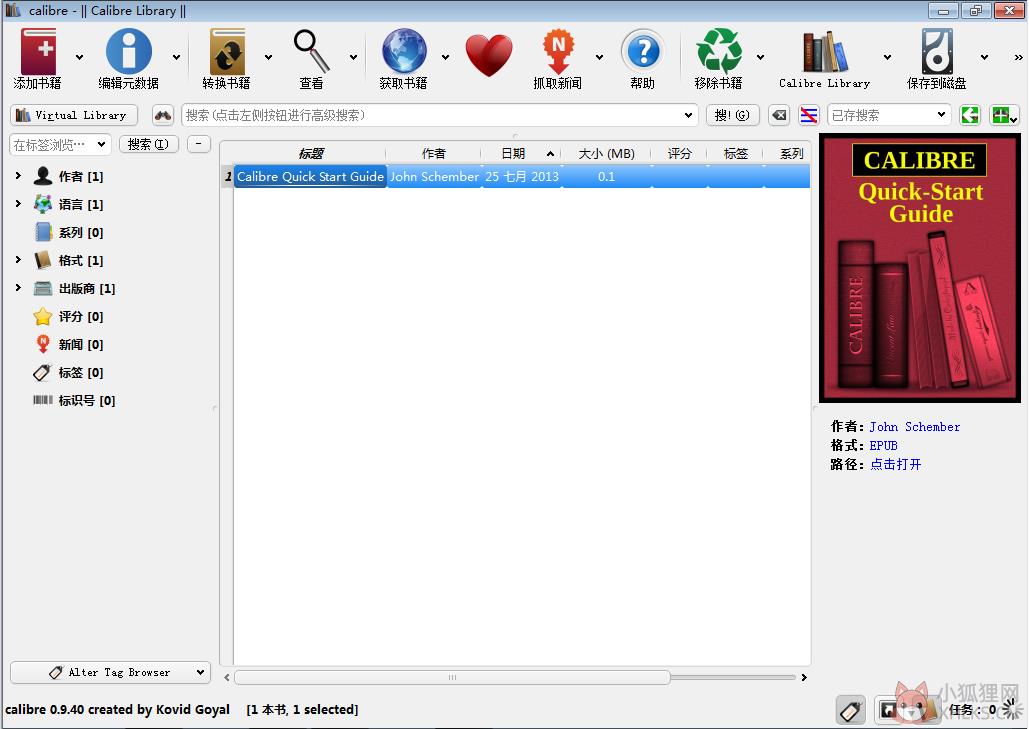This screenshot has height=729, width=1029.
Task: Select the Identifiers [0] barcode item
Action: point(74,400)
